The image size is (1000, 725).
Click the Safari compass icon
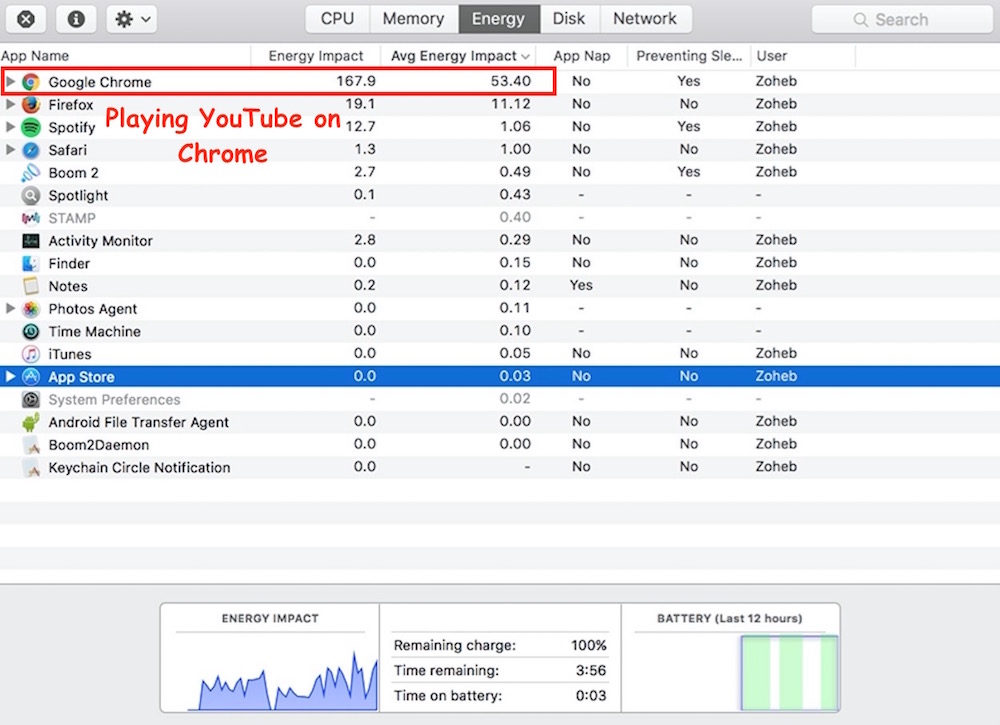click(x=31, y=150)
